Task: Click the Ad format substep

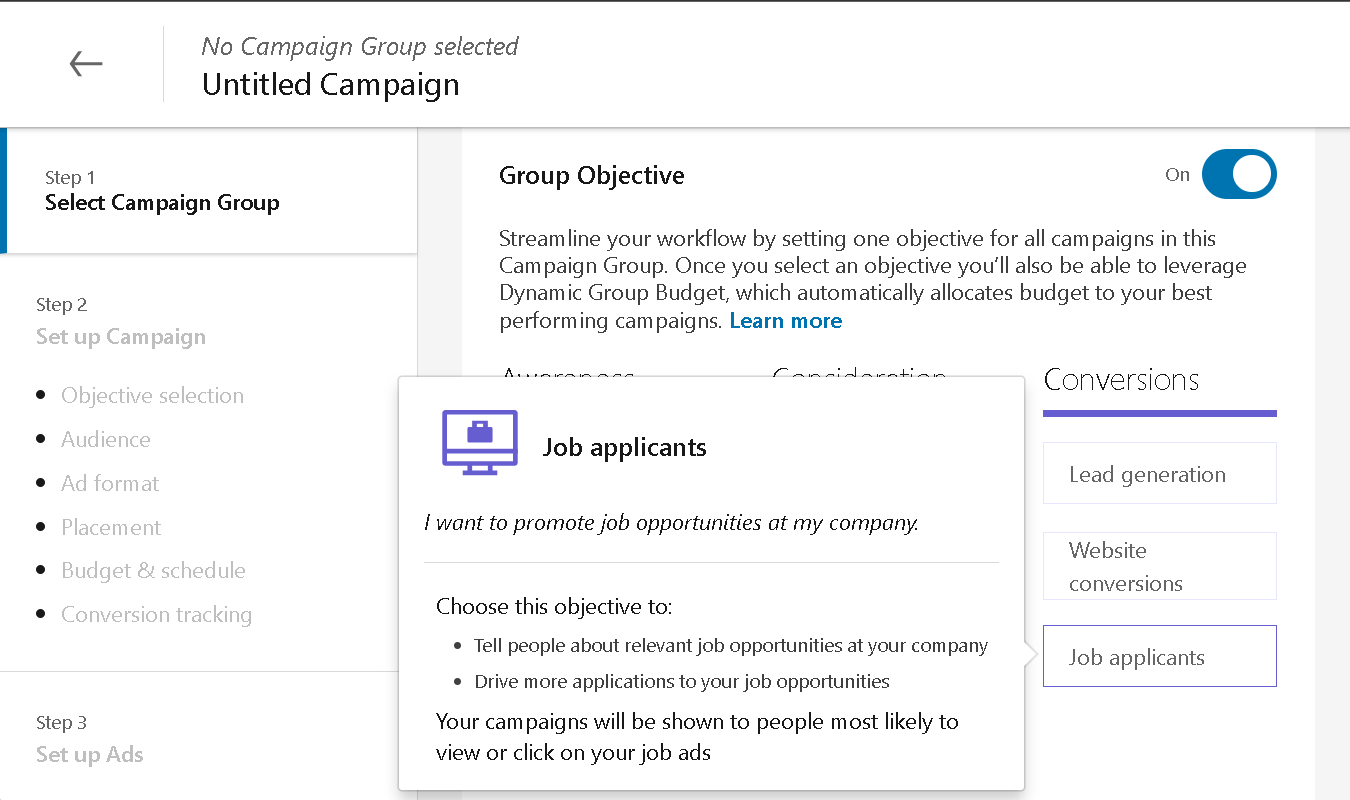Action: pos(110,483)
